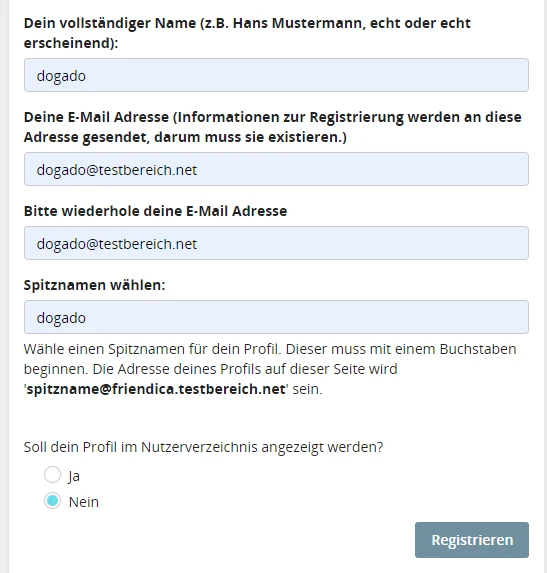Click the 'Nein' text label
This screenshot has height=573, width=547.
pyautogui.click(x=84, y=502)
